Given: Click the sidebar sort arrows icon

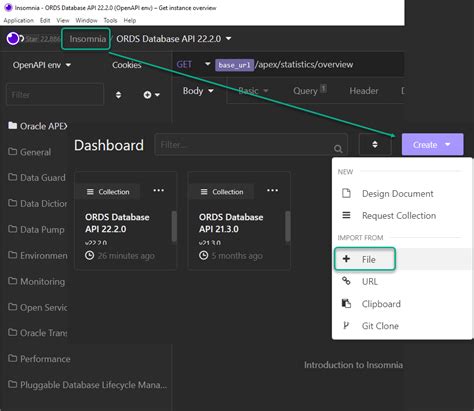Looking at the screenshot, I should pos(118,95).
